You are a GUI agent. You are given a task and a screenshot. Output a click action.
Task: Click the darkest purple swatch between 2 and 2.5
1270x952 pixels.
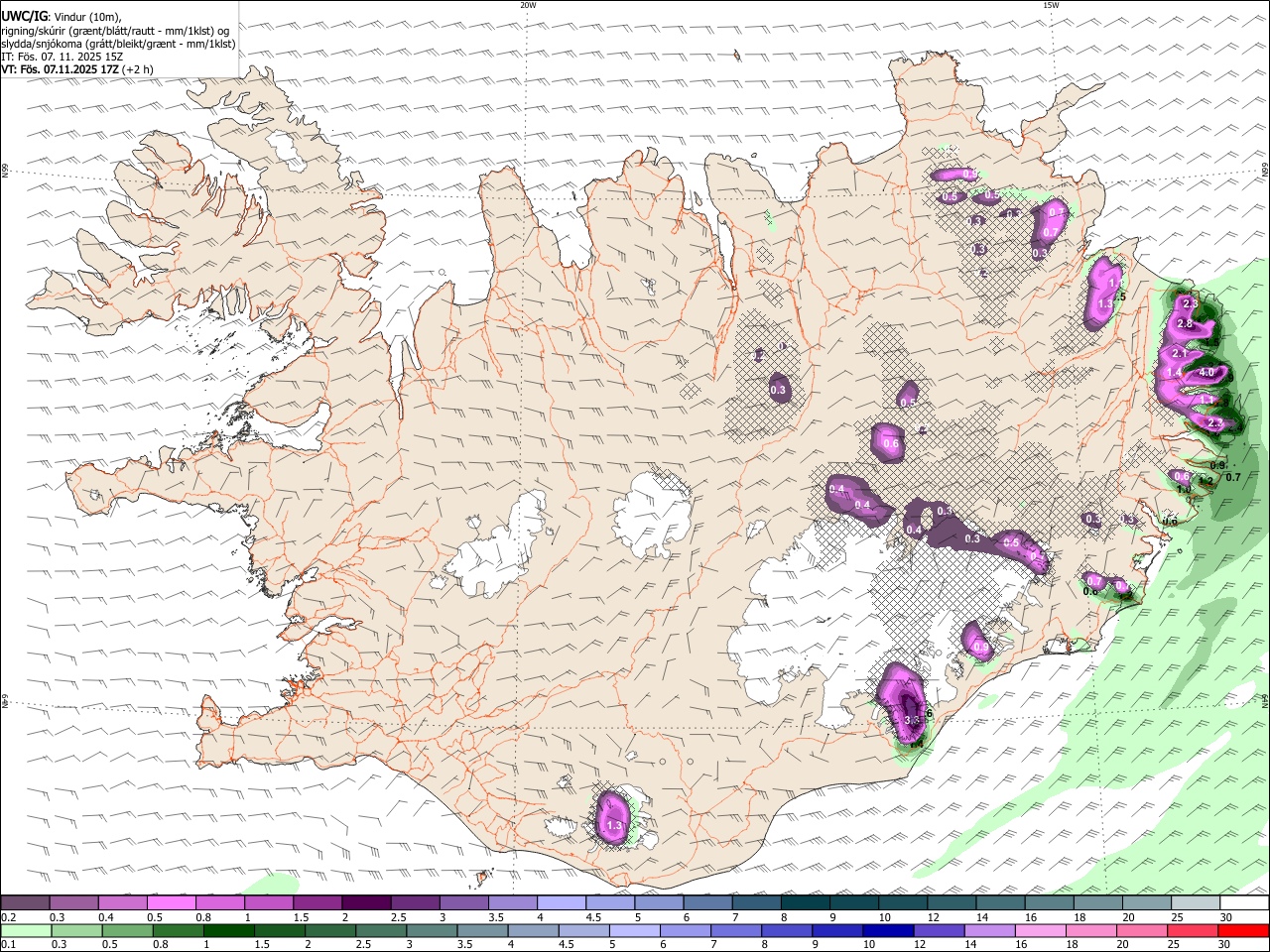366,902
